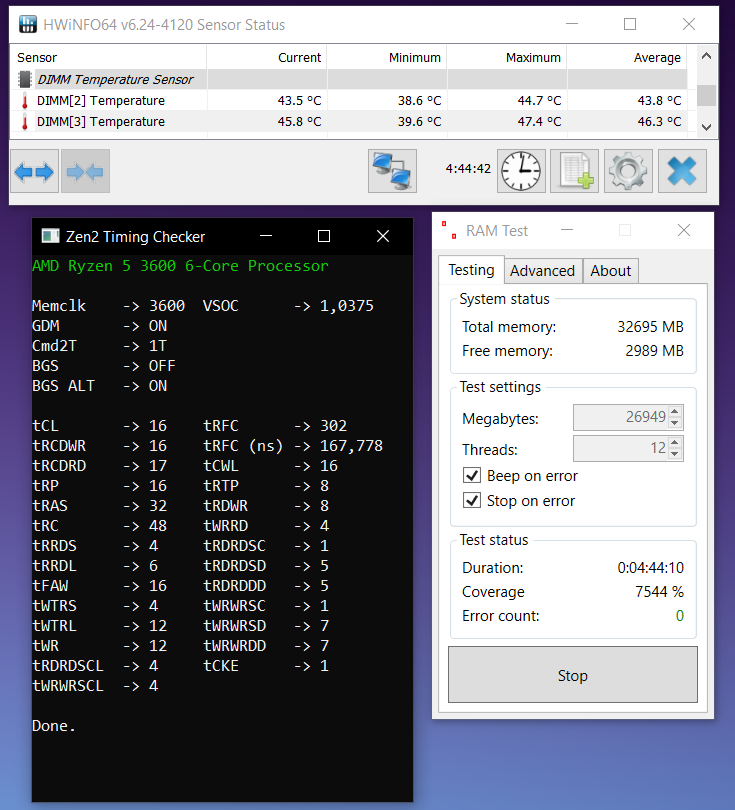Viewport: 735px width, 810px height.
Task: Click the Coverage 7544 % value
Action: coord(659,591)
